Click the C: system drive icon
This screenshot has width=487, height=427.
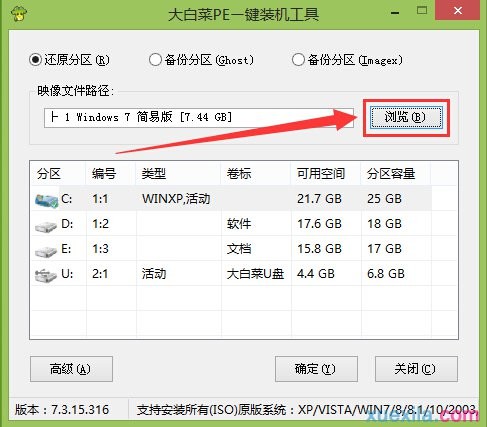pyautogui.click(x=47, y=200)
